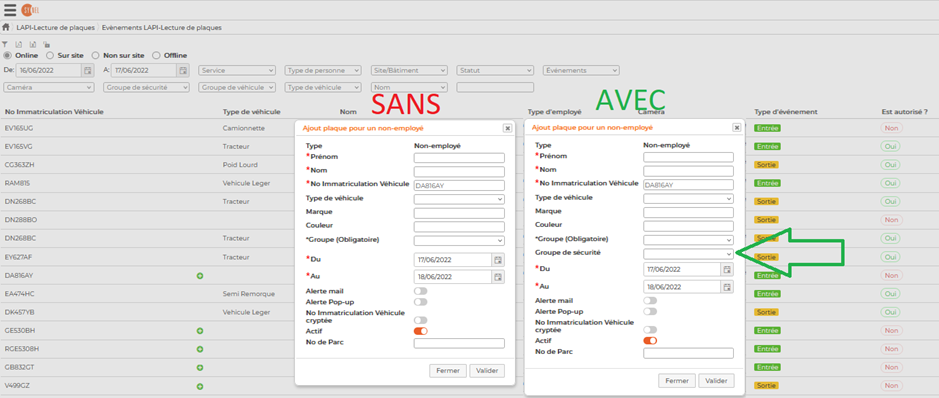Expand Groupe de sécurité dropdown in AVEC dialog
This screenshot has height=398, width=939.
click(x=688, y=254)
